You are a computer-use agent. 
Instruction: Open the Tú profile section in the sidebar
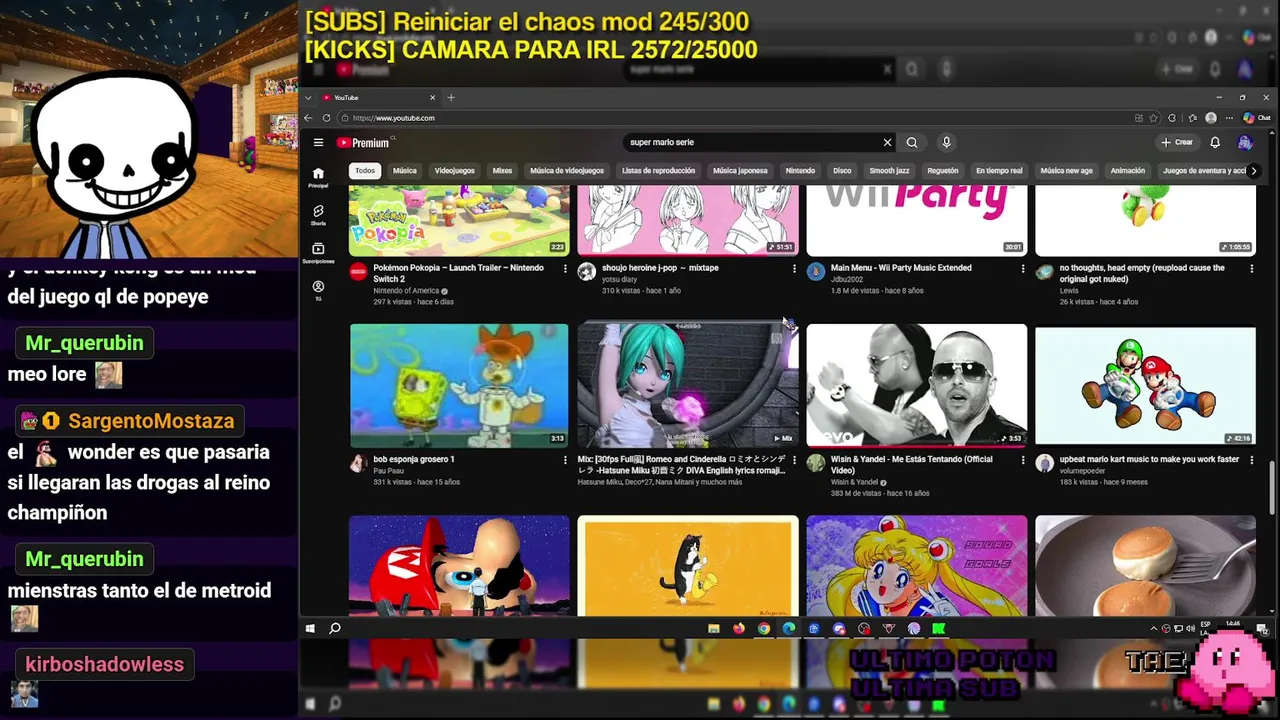click(318, 291)
